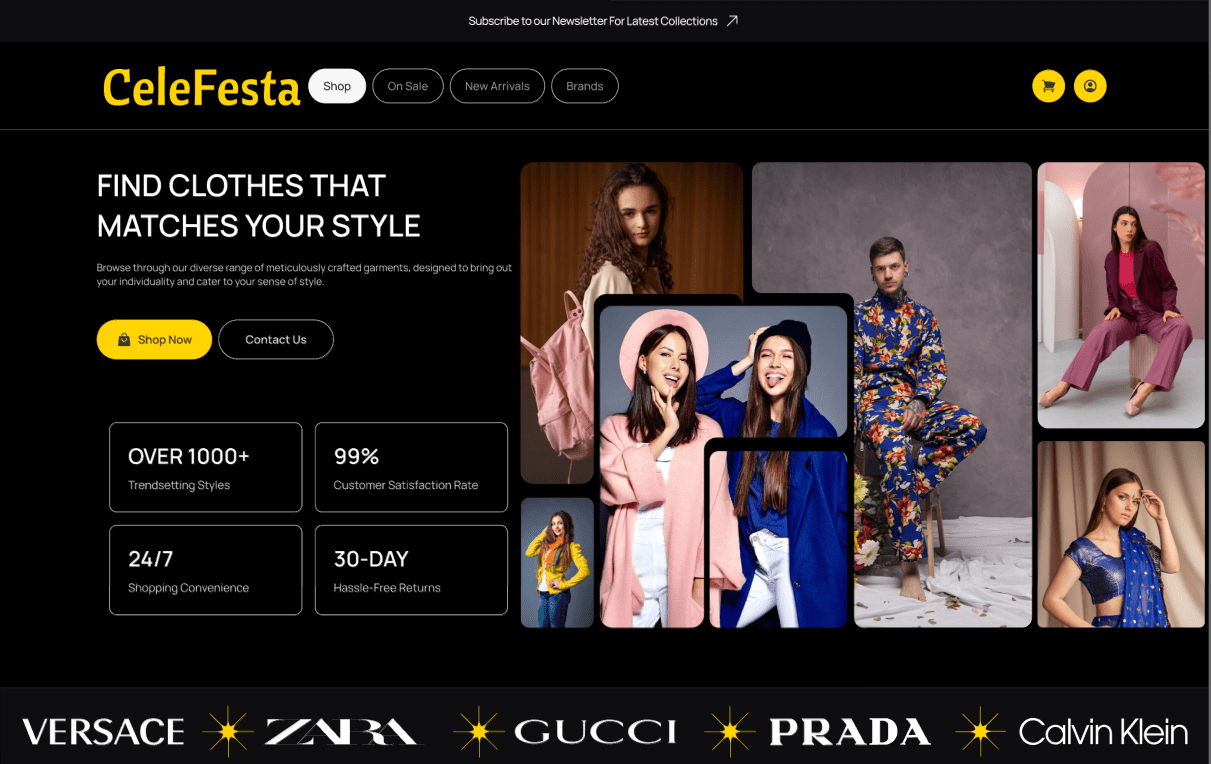
Task: Click the 30-DAY Hassle-Free Returns card
Action: (411, 570)
